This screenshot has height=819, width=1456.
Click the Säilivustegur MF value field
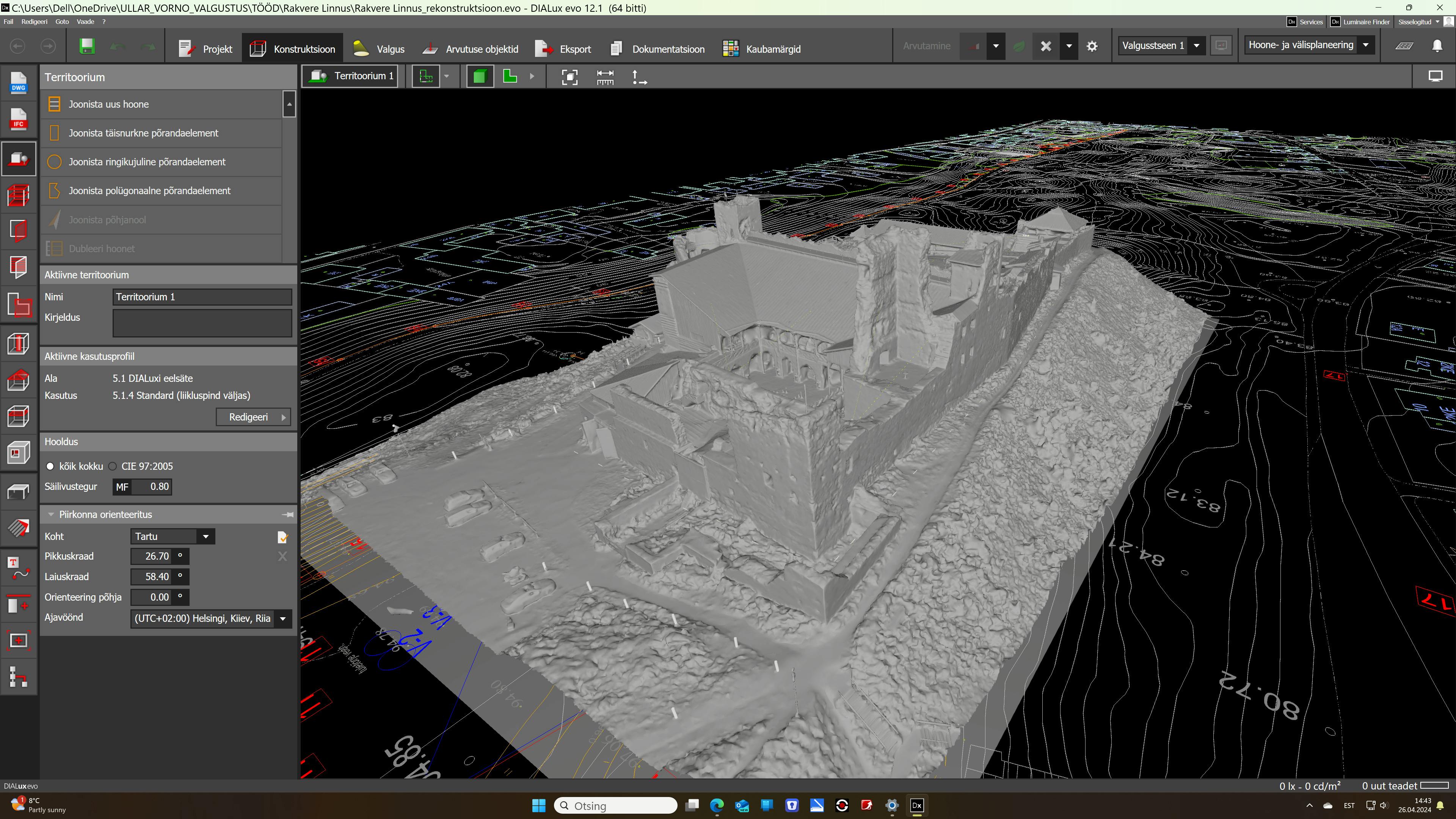click(x=151, y=486)
